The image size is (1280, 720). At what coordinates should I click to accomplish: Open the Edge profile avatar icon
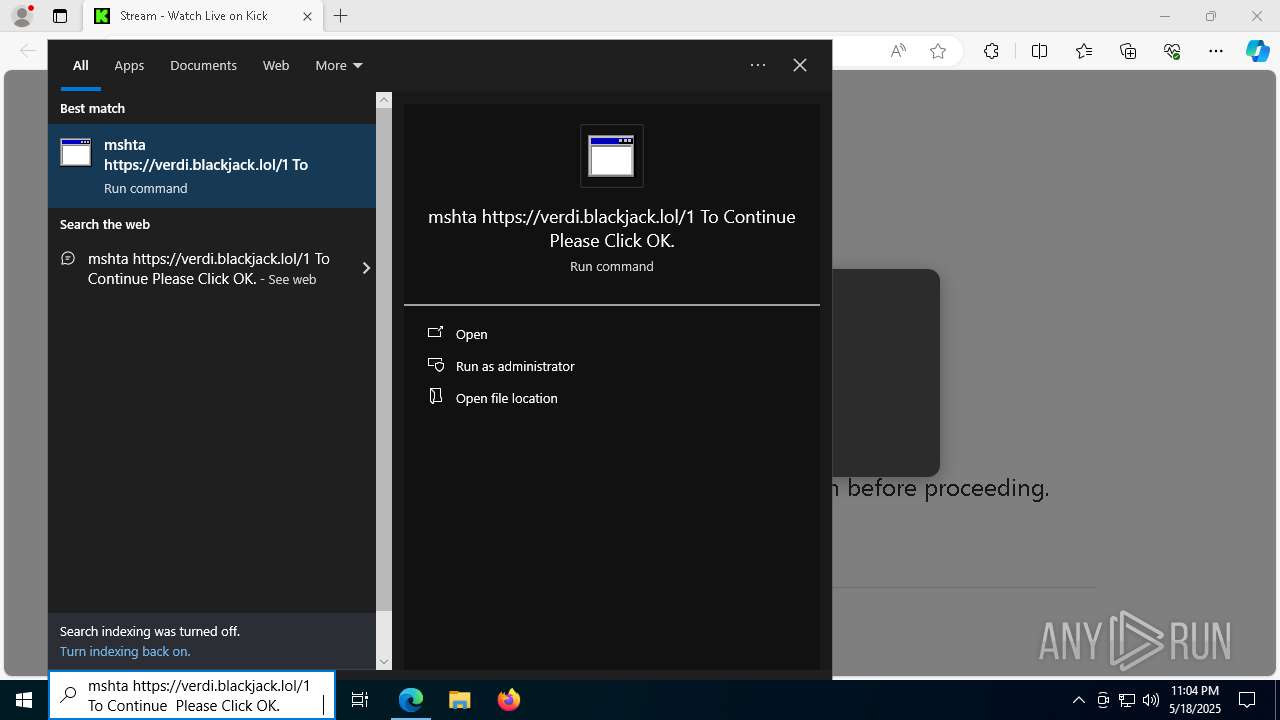pyautogui.click(x=22, y=16)
